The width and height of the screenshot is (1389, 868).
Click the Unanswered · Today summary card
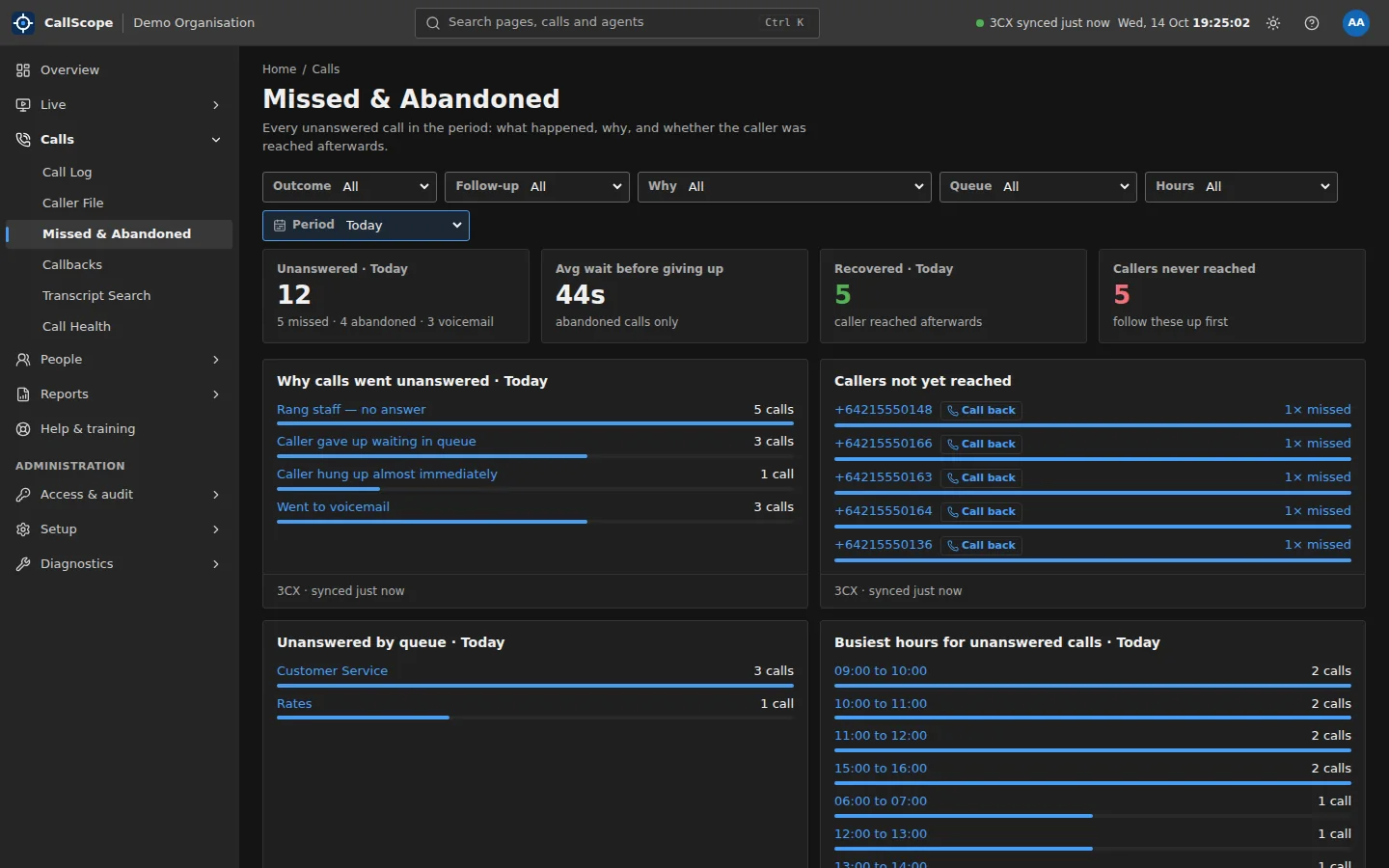pos(395,296)
